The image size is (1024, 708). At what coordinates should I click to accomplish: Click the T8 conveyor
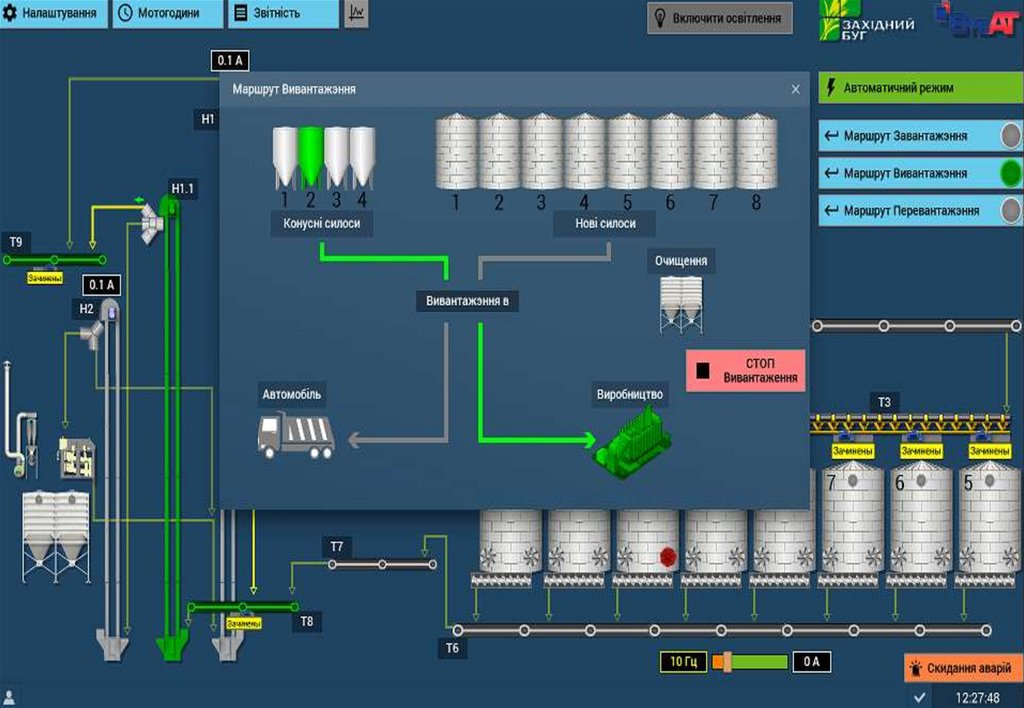click(243, 607)
